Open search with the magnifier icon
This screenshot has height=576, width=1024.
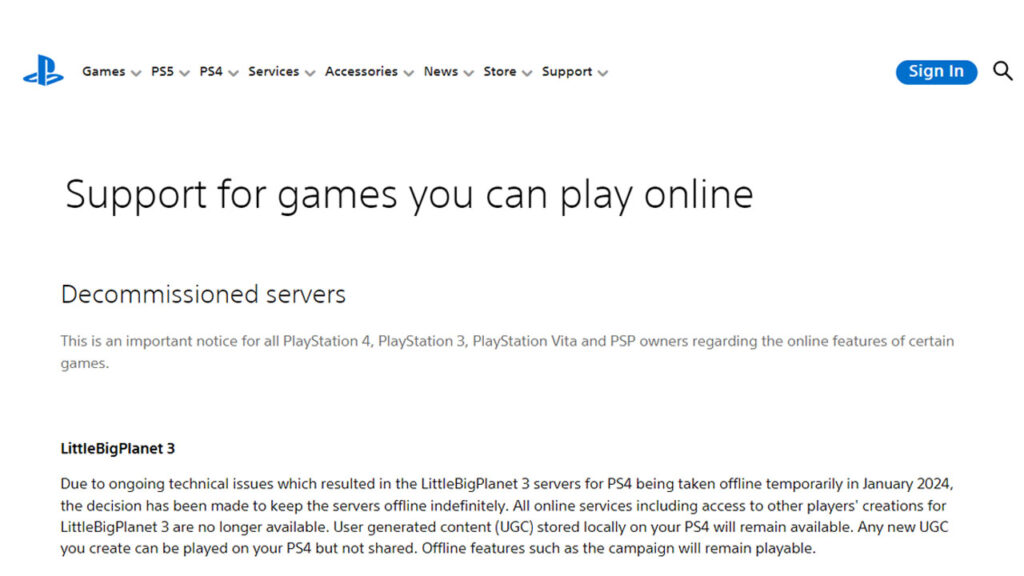pos(1002,71)
